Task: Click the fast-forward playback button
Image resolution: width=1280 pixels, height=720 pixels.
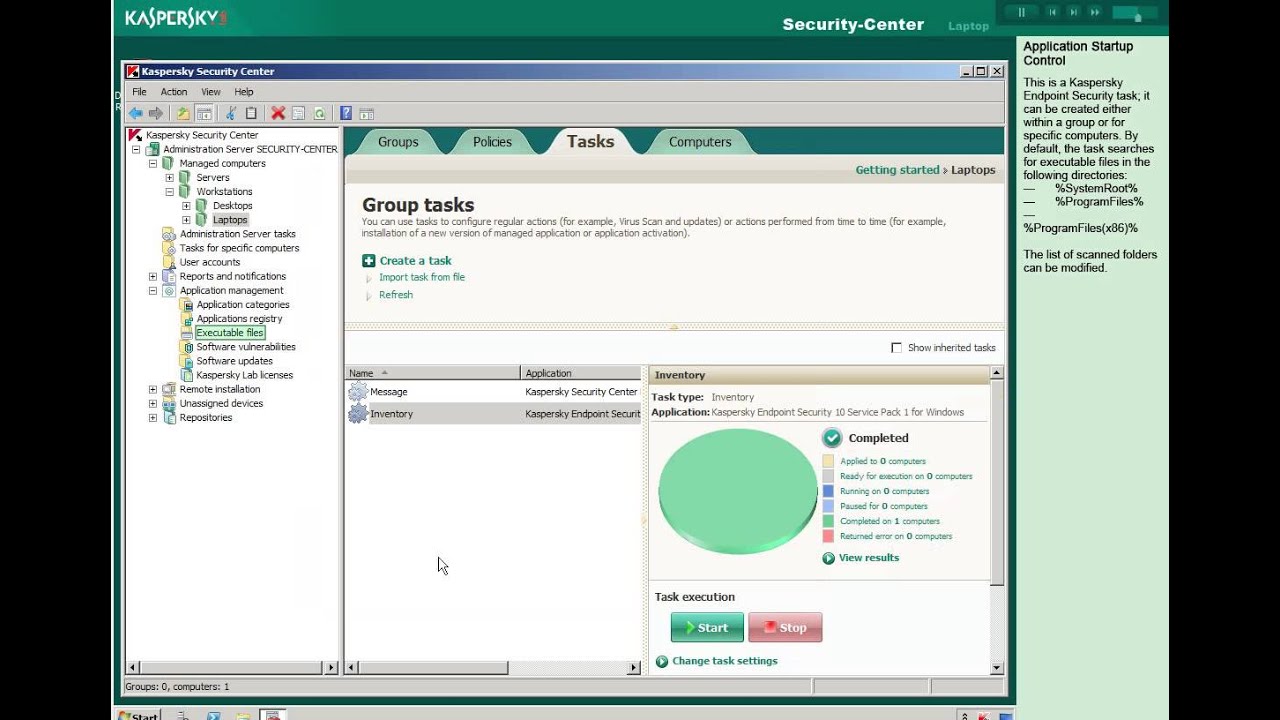Action: (1096, 12)
